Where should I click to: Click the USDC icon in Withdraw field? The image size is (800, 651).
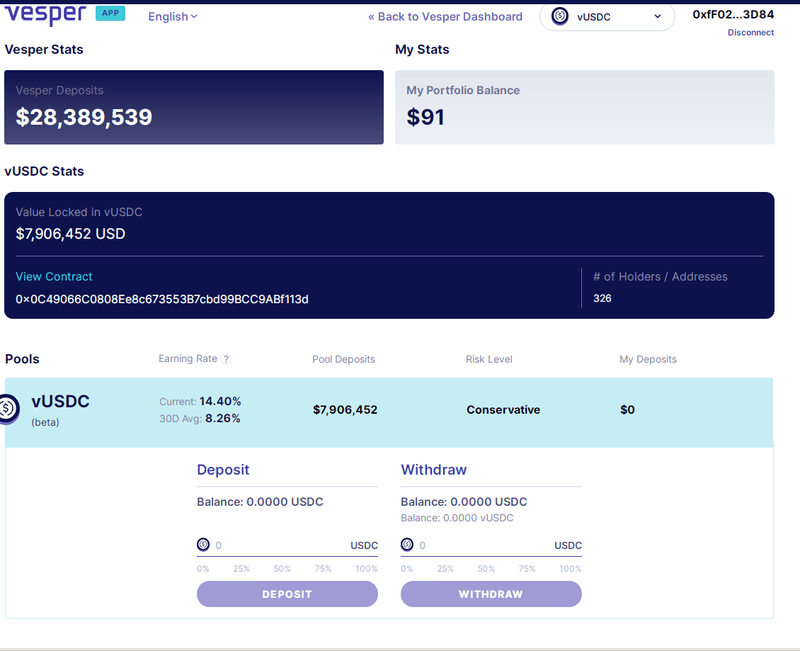coord(407,545)
